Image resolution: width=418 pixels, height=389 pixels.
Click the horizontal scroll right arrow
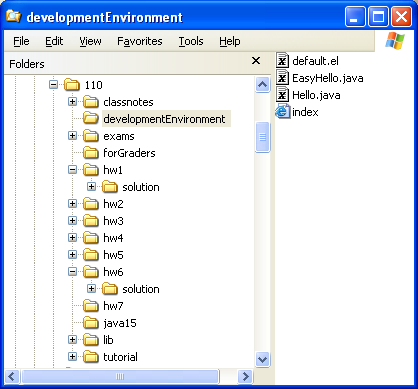click(x=246, y=377)
